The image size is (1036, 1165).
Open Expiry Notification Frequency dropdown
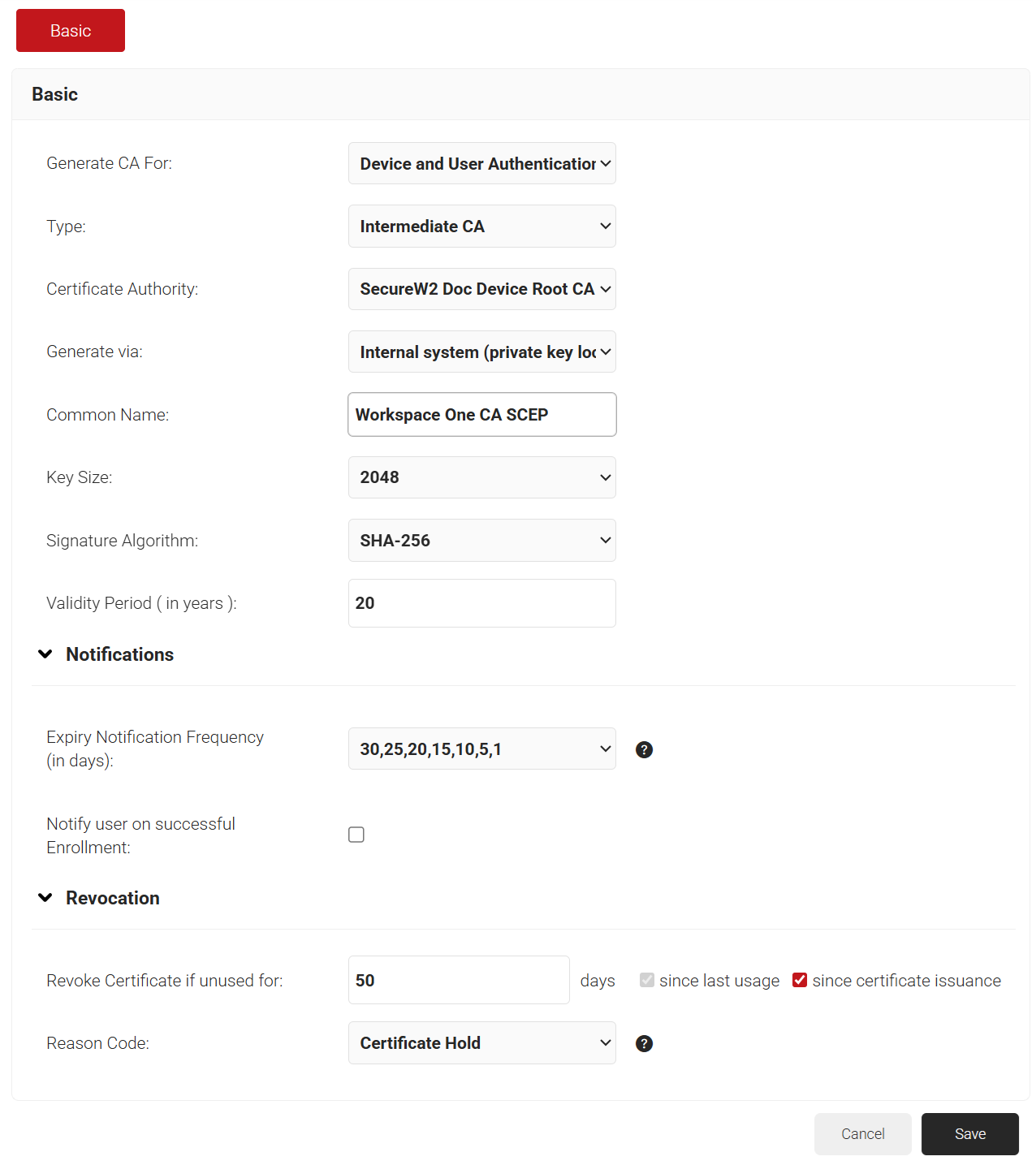point(481,749)
